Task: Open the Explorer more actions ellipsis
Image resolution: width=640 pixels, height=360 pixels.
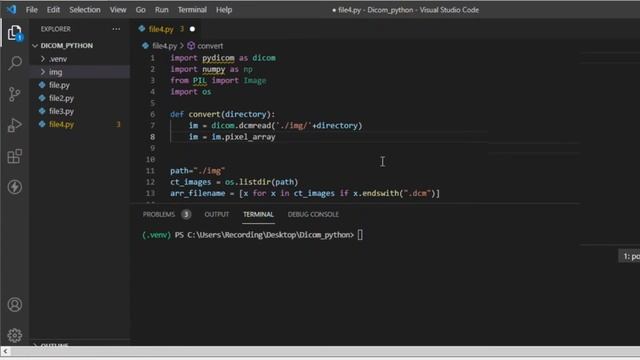Action: tap(116, 29)
